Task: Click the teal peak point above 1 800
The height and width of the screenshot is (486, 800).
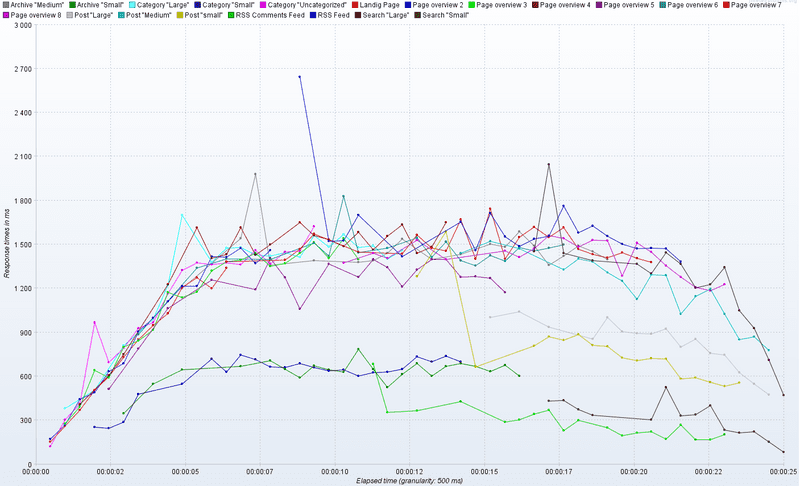Action: 343,196
